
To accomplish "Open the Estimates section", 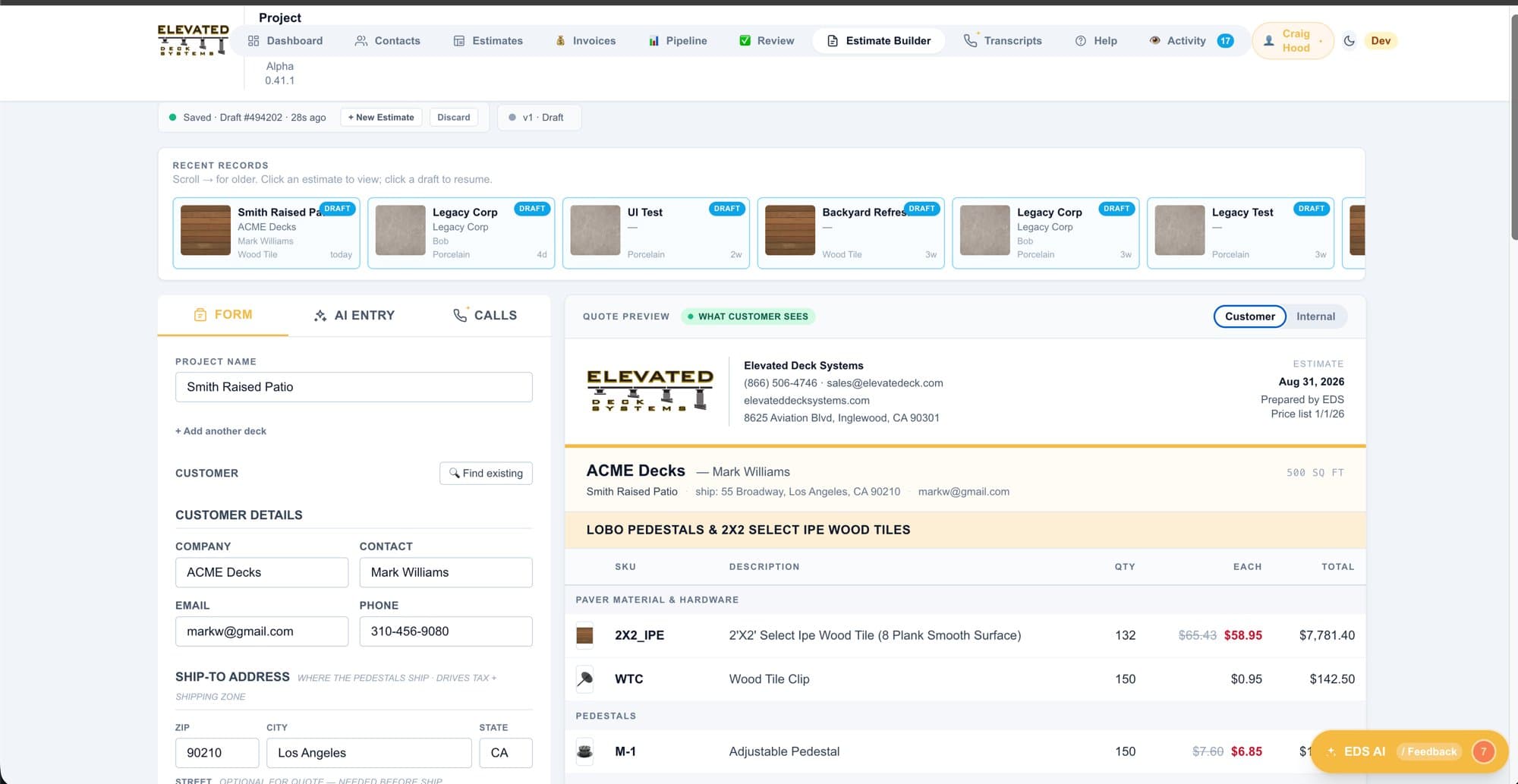I will (488, 41).
